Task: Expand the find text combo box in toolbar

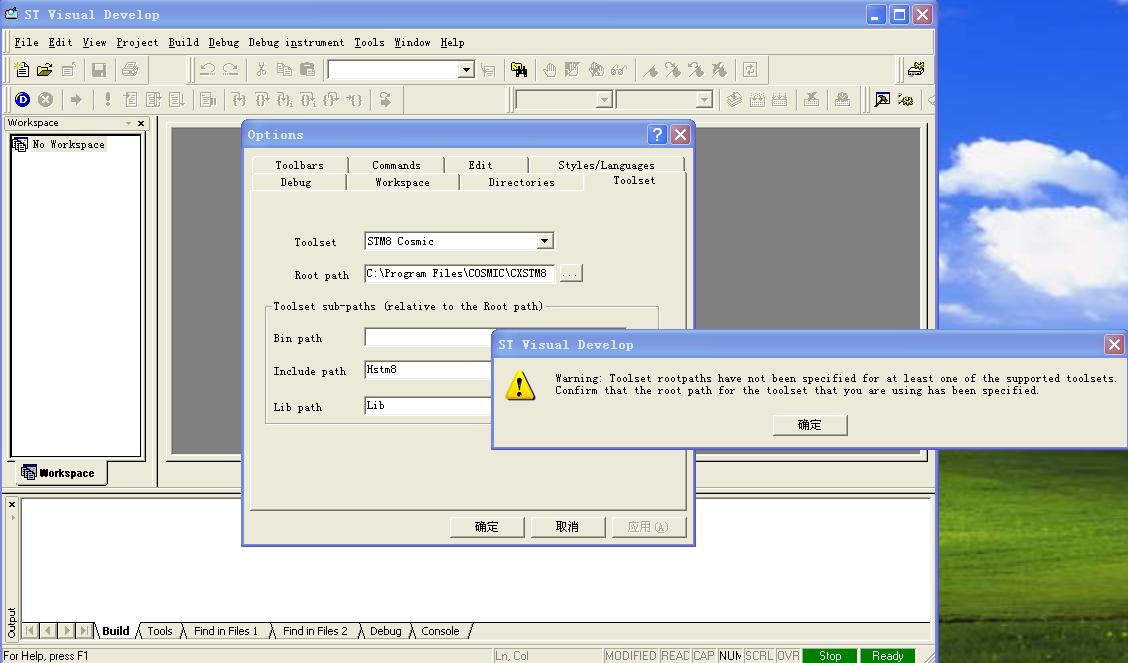Action: [466, 70]
